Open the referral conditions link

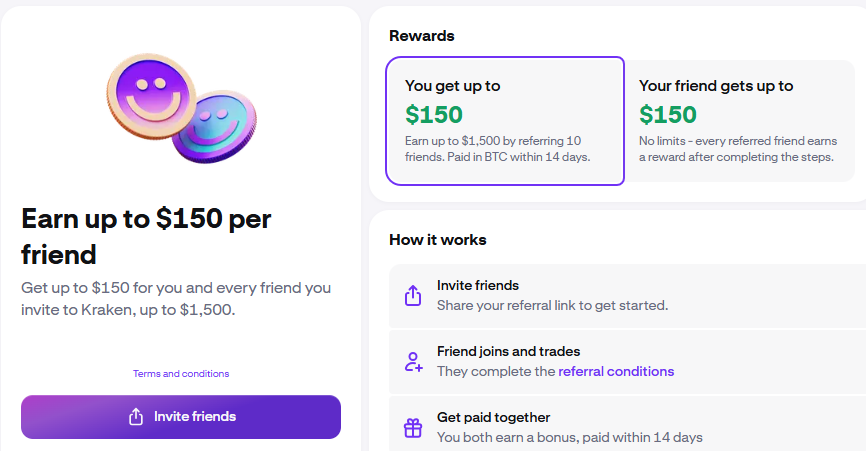[x=616, y=371]
